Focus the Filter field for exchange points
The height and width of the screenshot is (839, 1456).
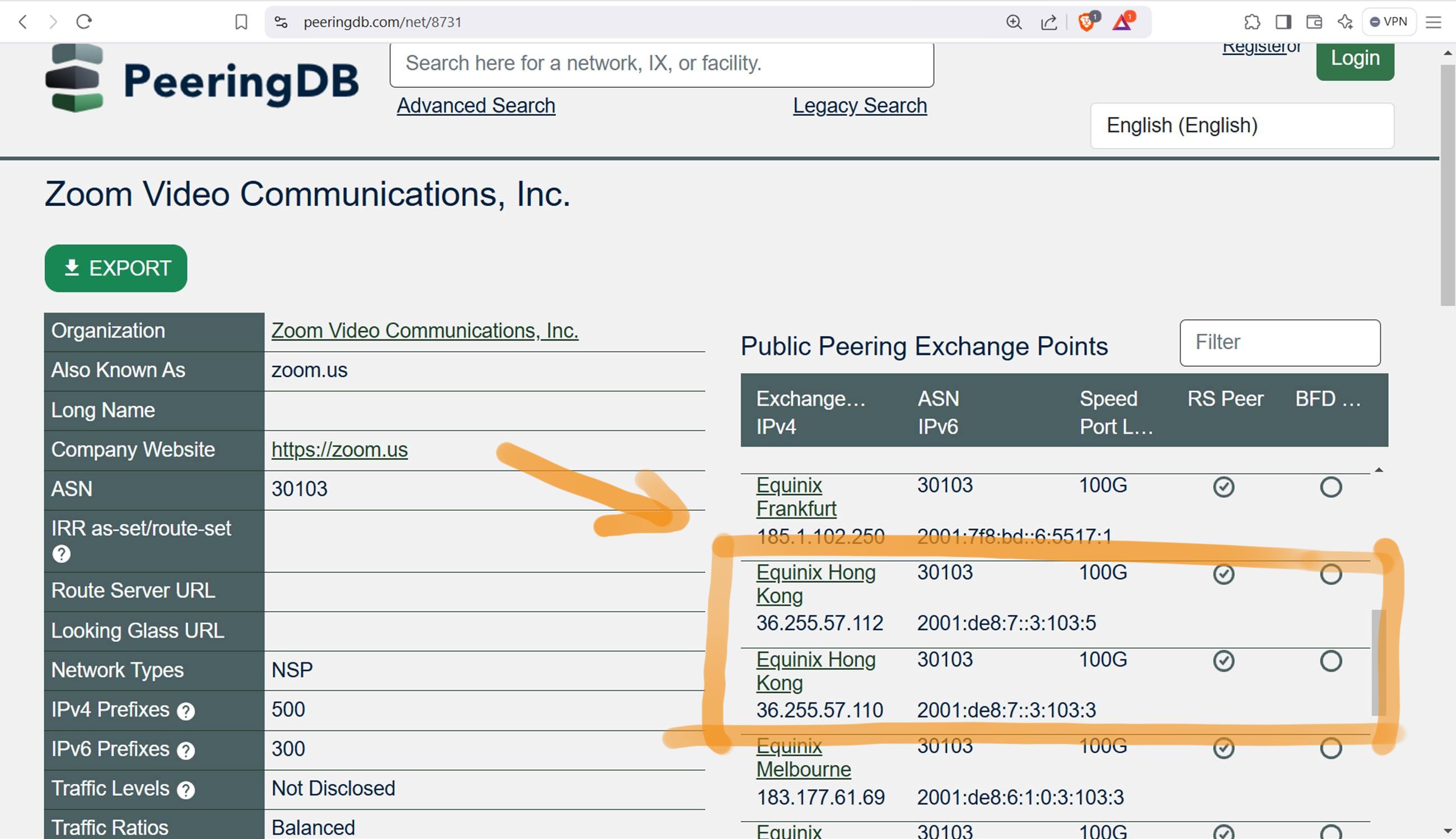pyautogui.click(x=1280, y=343)
